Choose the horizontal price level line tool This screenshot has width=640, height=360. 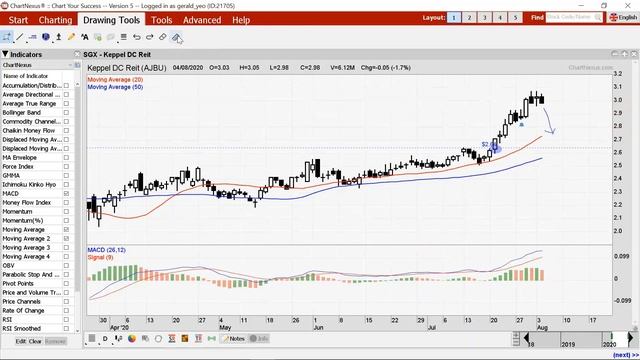click(x=33, y=37)
